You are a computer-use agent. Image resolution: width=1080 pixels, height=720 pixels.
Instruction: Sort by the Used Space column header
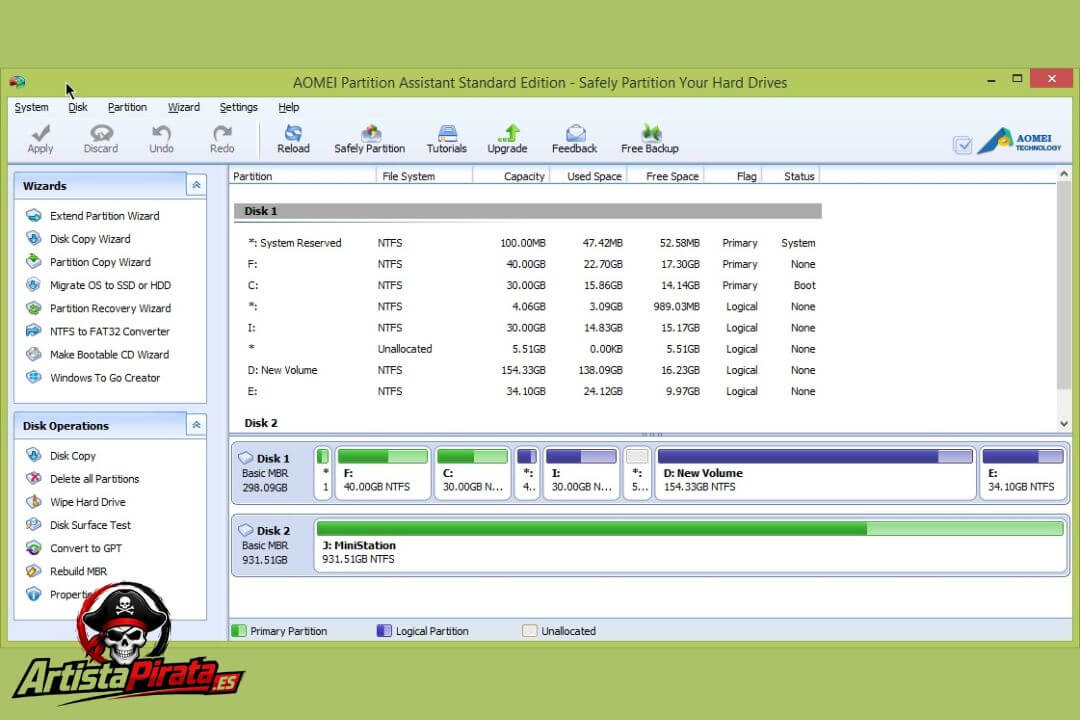pos(588,176)
